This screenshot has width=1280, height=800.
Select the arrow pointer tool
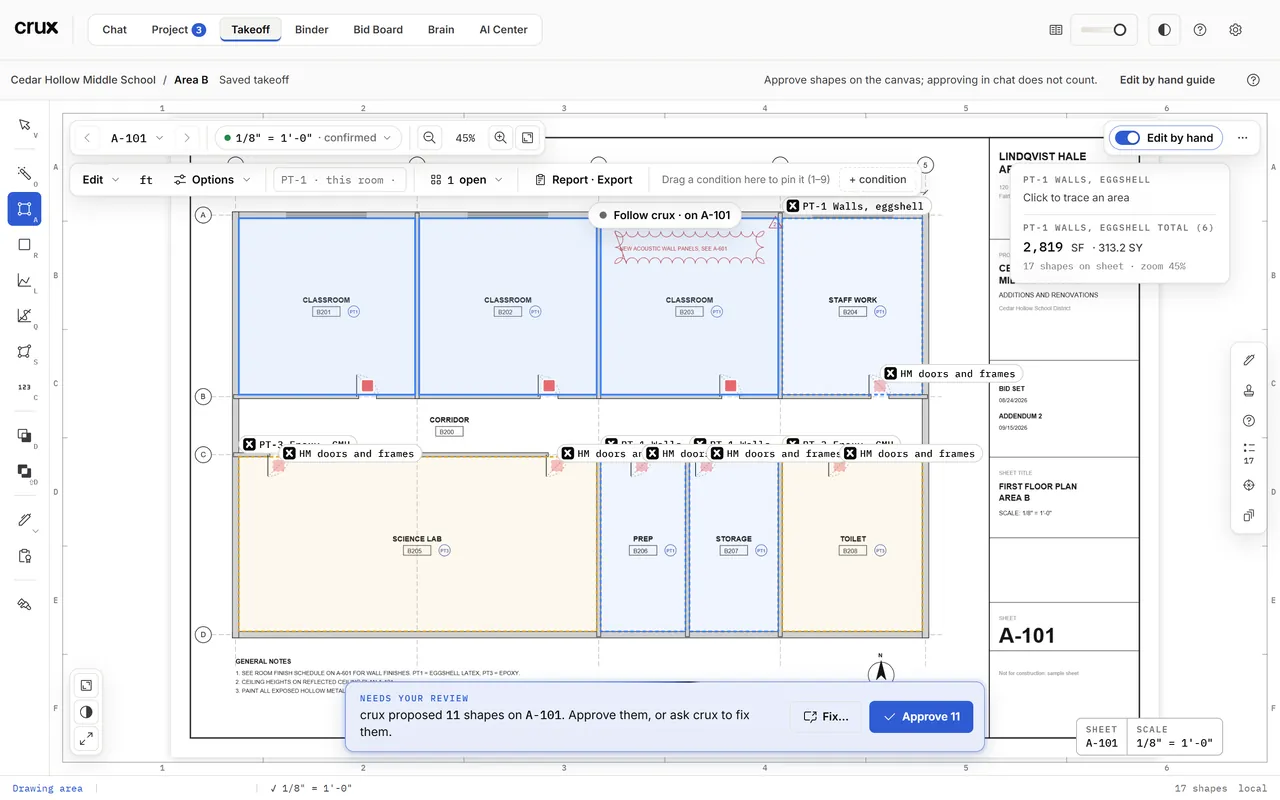click(24, 126)
